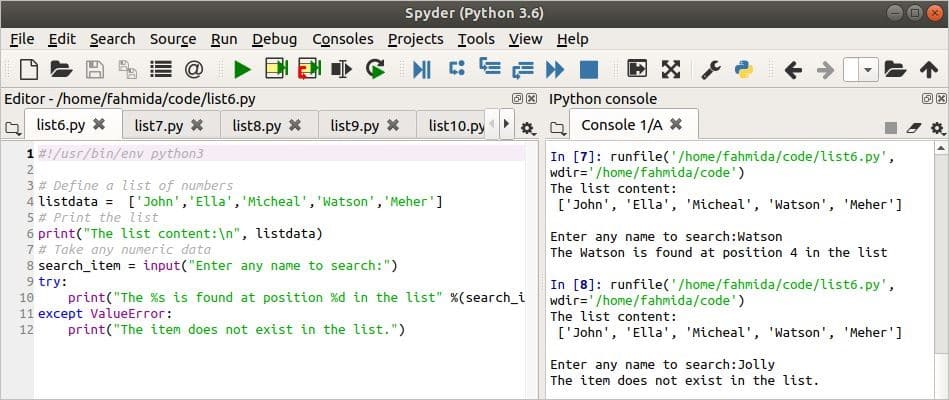Start debugging with blue debug icon
The height and width of the screenshot is (400, 949).
(x=421, y=70)
